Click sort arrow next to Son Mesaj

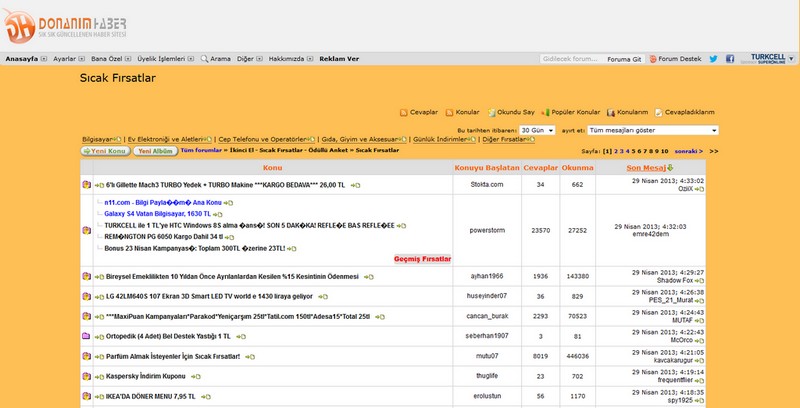[x=670, y=168]
